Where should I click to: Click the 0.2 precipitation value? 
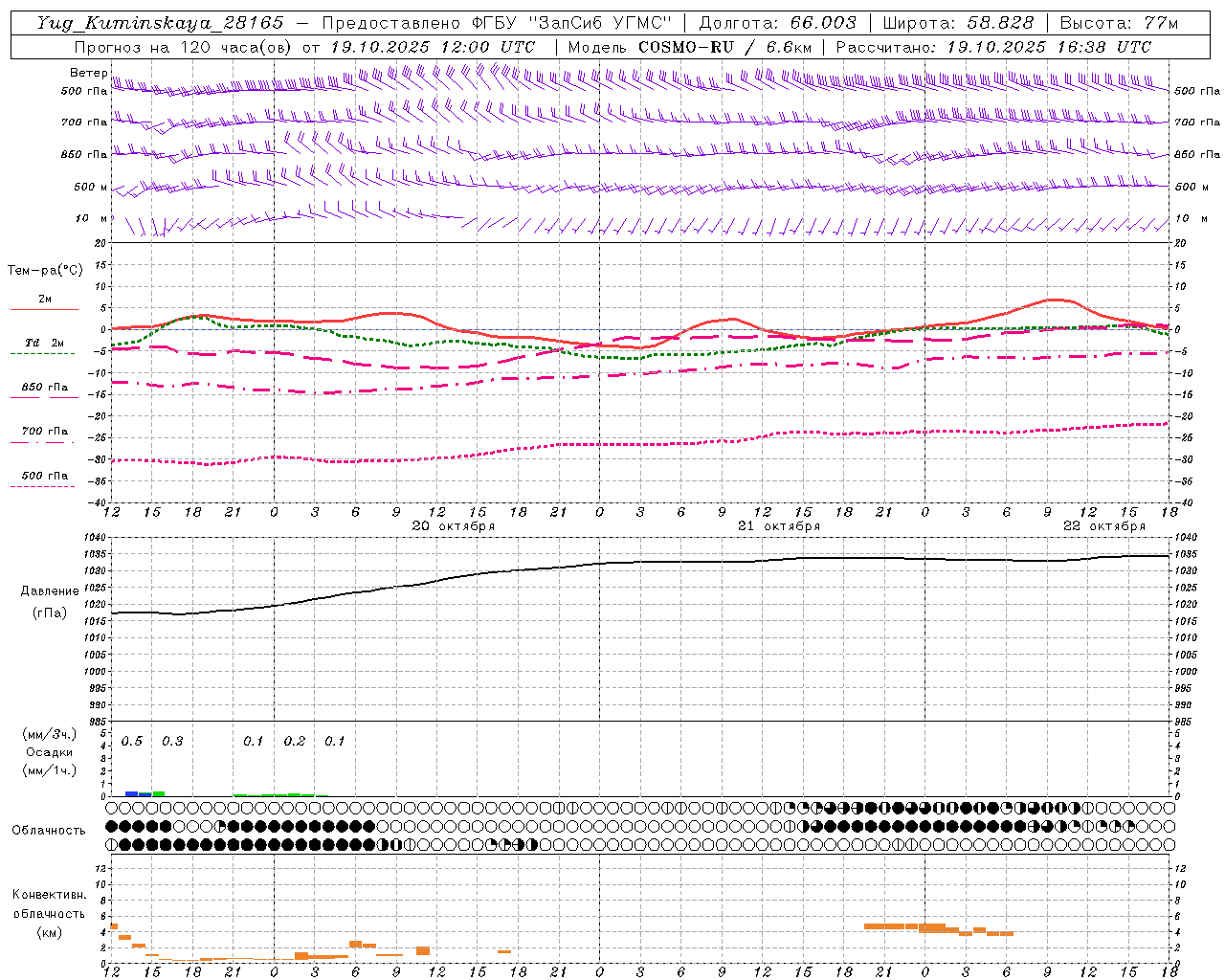tap(295, 742)
